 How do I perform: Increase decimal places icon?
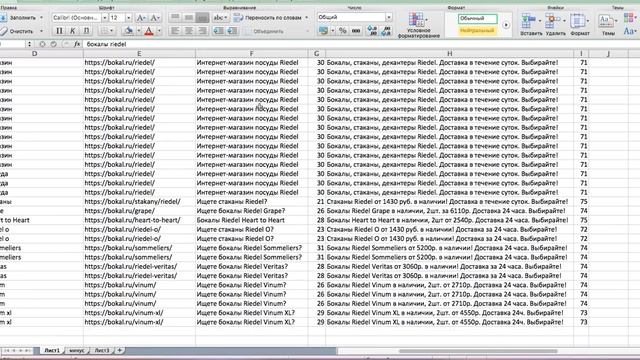point(372,31)
